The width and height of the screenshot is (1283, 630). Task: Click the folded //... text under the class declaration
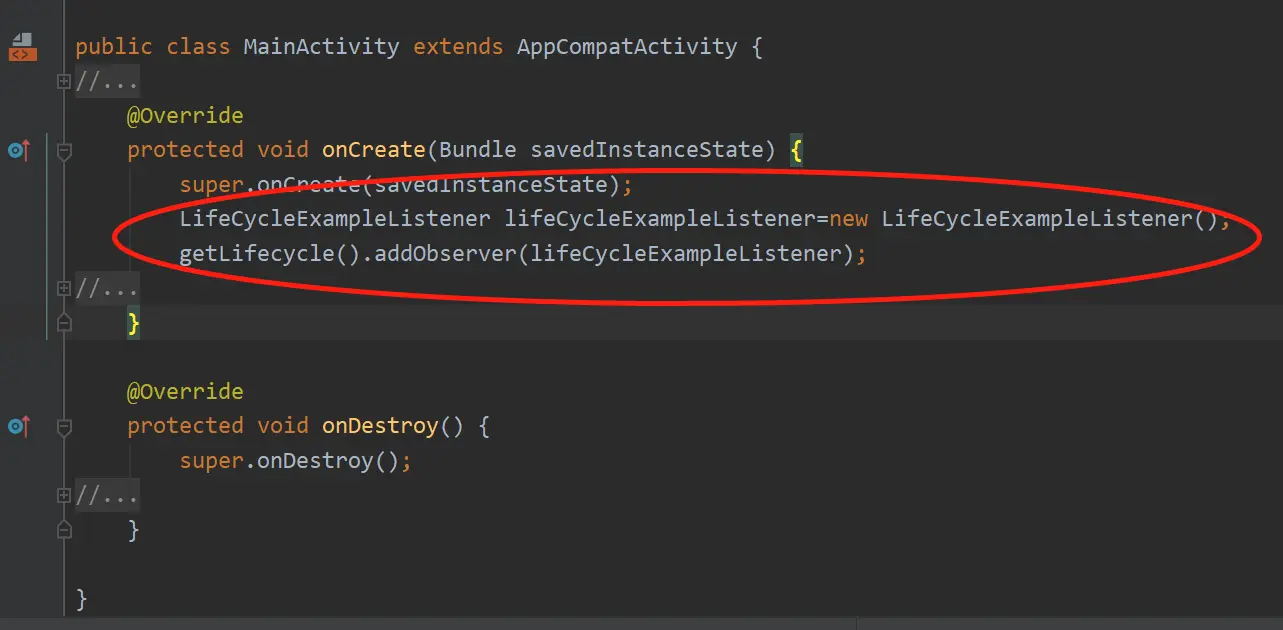coord(107,81)
